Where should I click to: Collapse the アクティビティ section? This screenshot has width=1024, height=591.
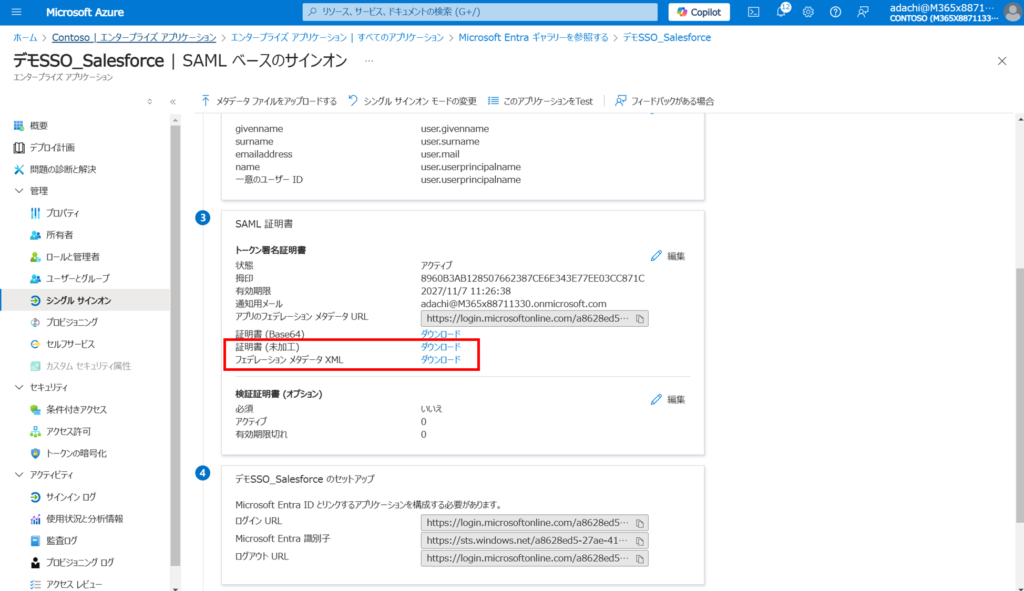pyautogui.click(x=19, y=475)
